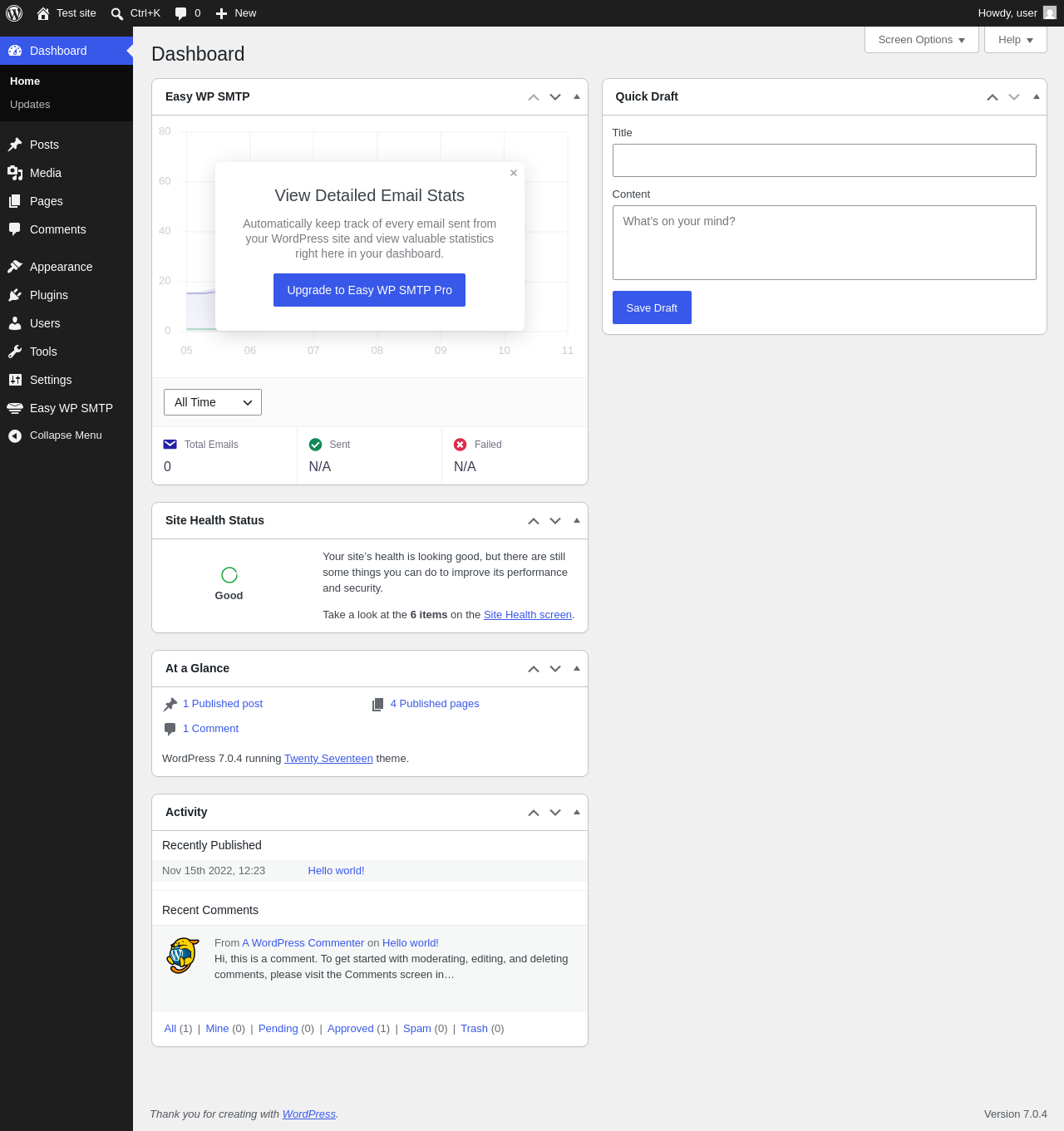Open the Plugins menu
Viewport: 1064px width, 1131px height.
(x=66, y=295)
